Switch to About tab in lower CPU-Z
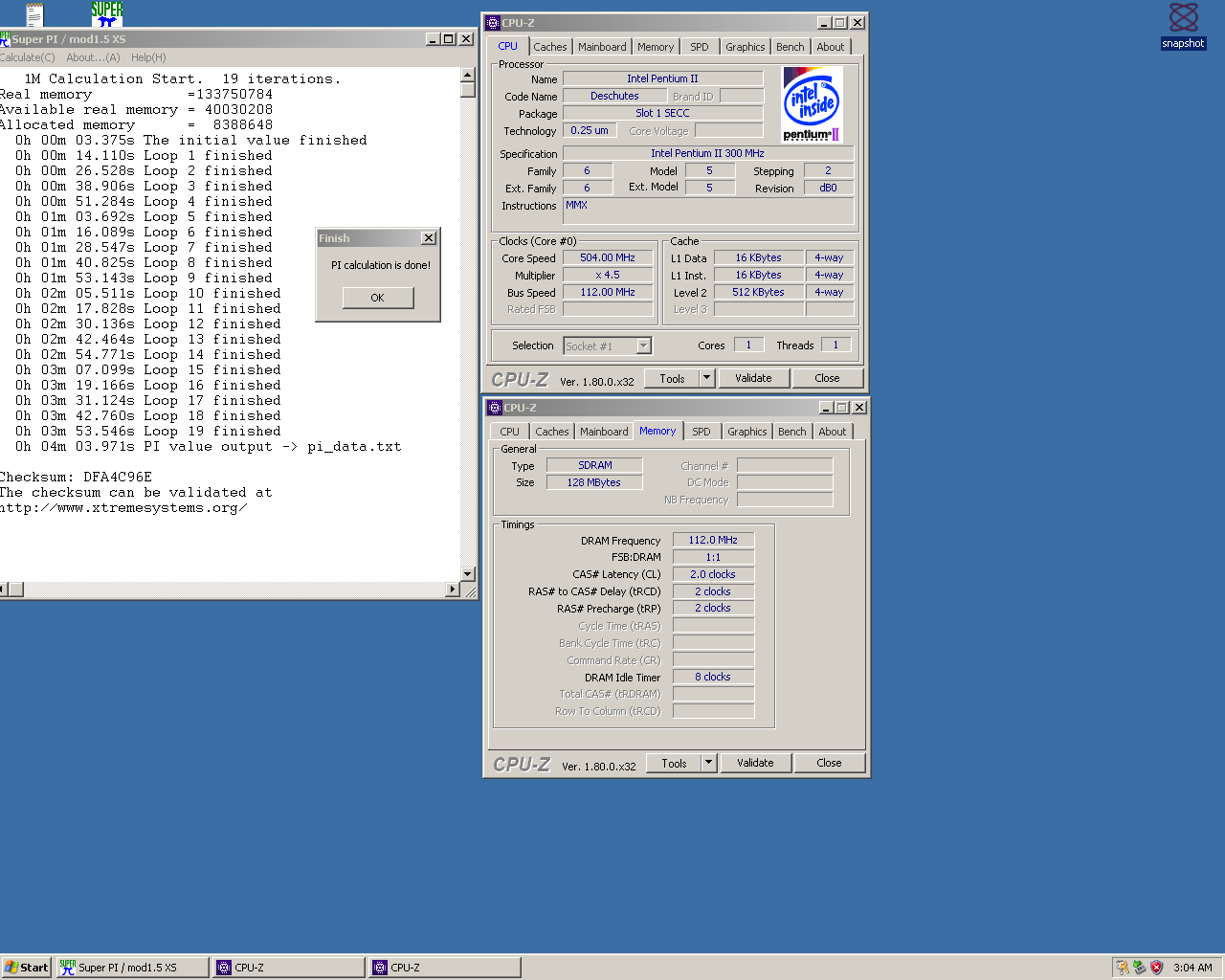 point(833,432)
